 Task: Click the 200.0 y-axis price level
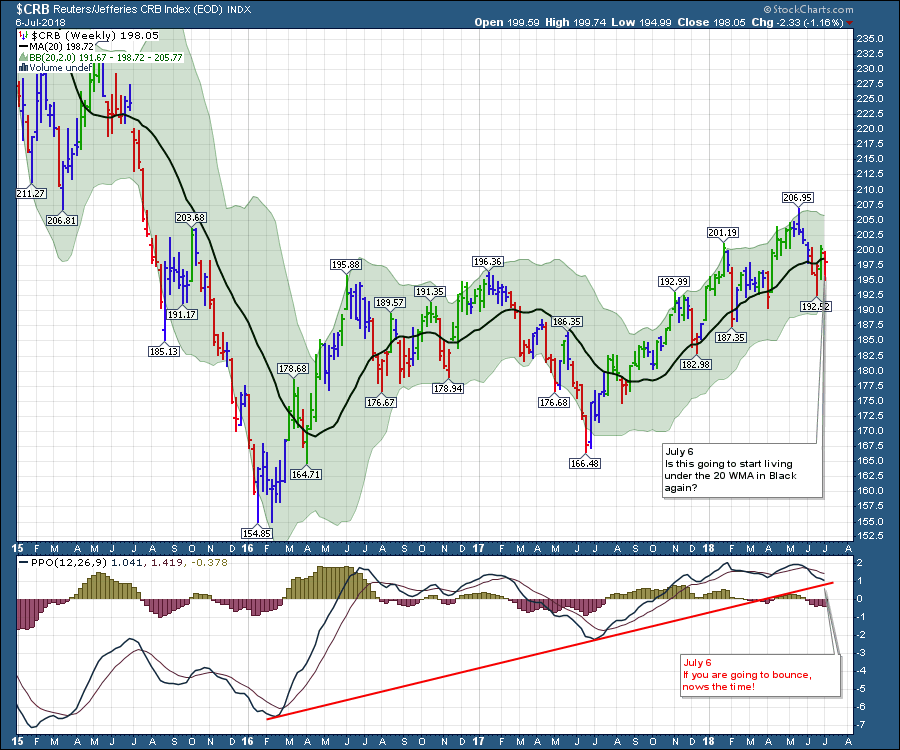[x=870, y=250]
